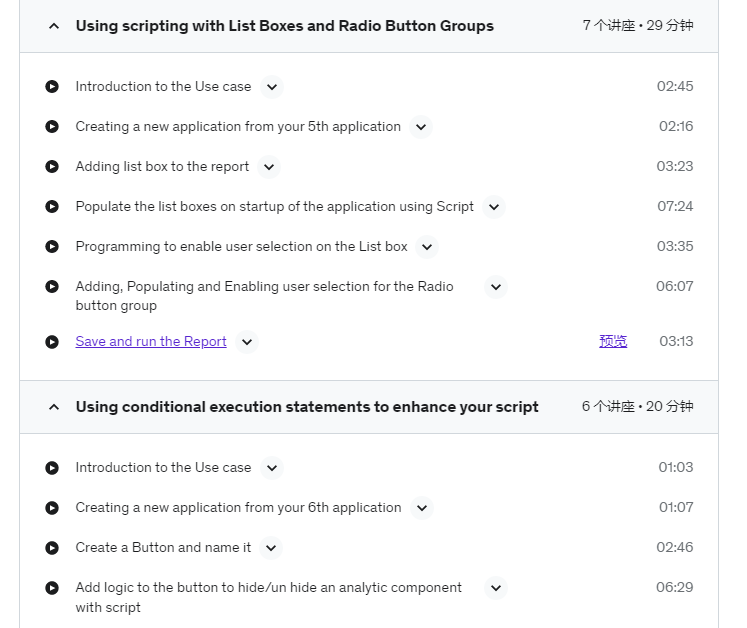Collapse 'Using conditional execution statements' section
Screen dimensions: 747x628
point(54,407)
